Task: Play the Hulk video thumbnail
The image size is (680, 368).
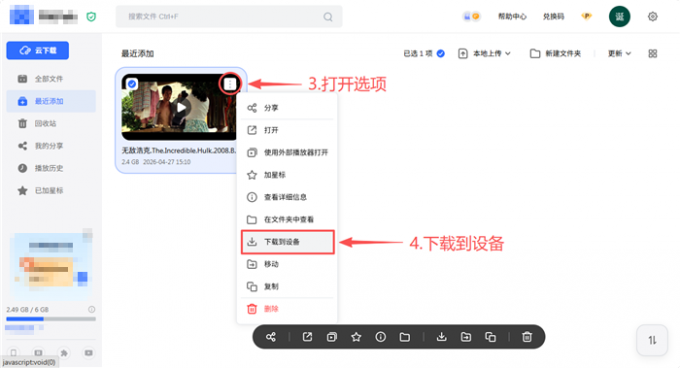Action: tap(181, 107)
